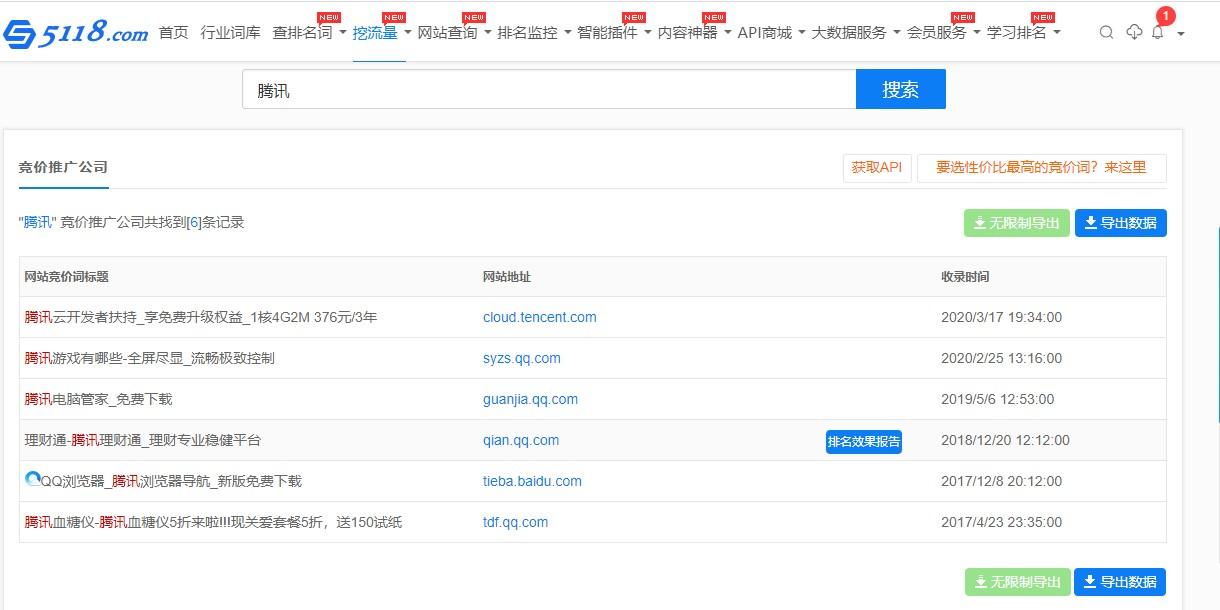This screenshot has width=1220, height=610.
Task: Click the 网站竞价词标题 column header
Action: [67, 277]
